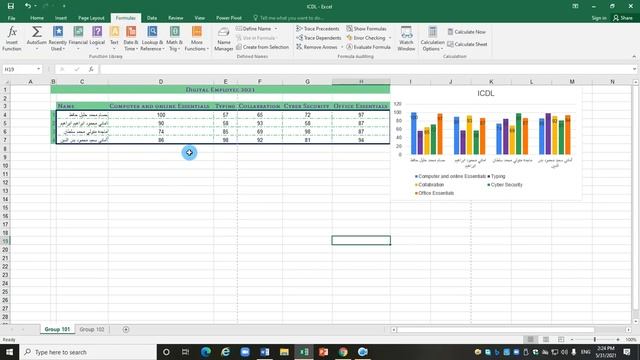Select cell with value 100
Screen dimensions: 640x360
click(x=161, y=115)
